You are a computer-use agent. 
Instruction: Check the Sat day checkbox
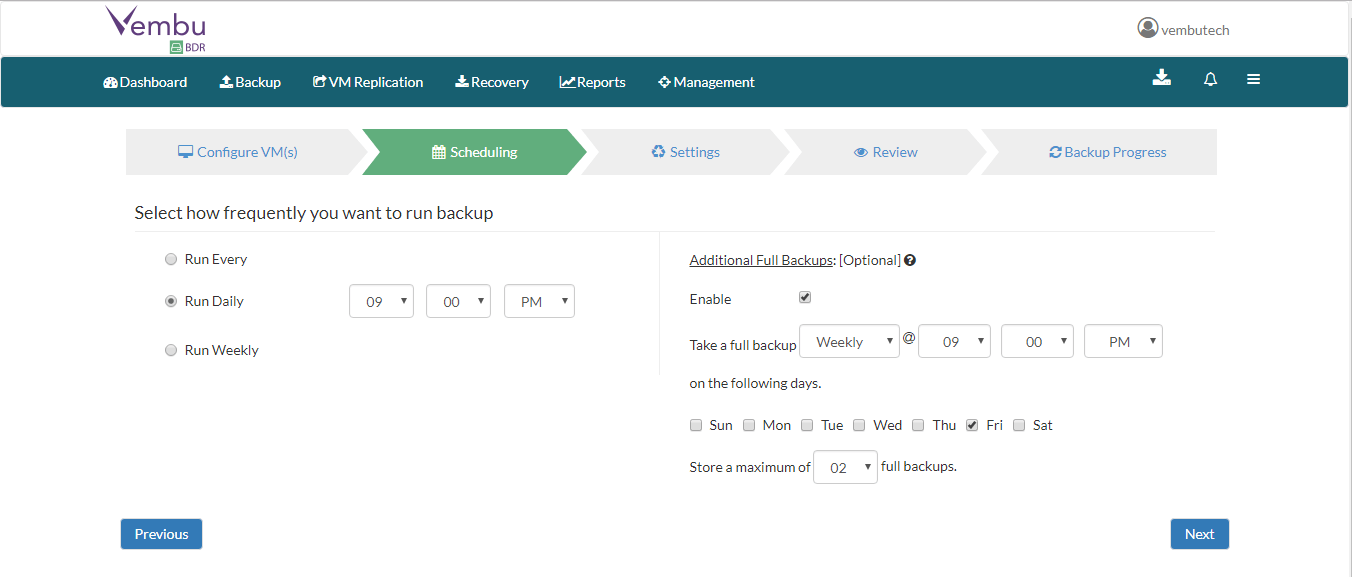pyautogui.click(x=1019, y=425)
